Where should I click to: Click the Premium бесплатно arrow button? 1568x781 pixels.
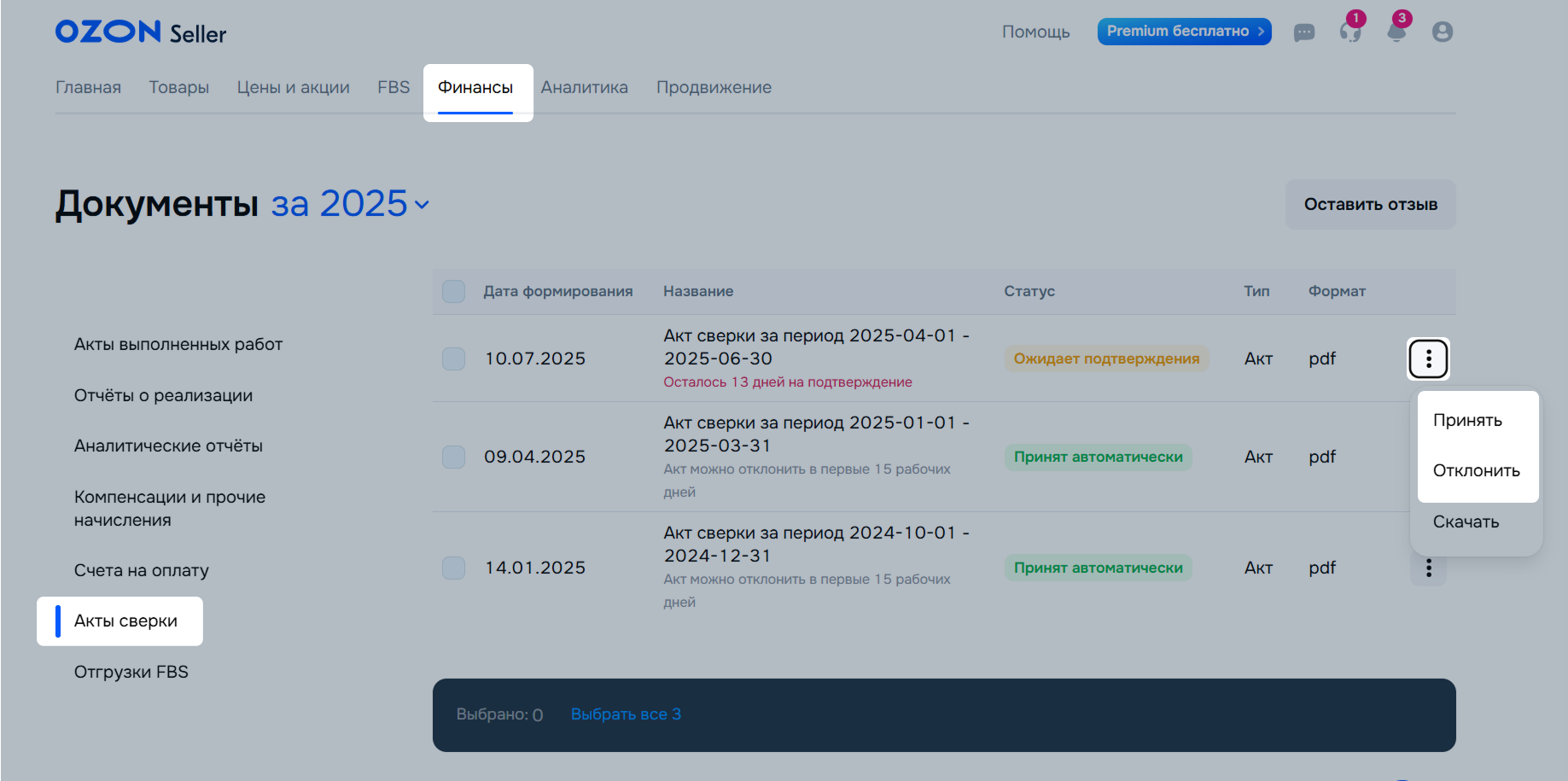click(x=1184, y=32)
